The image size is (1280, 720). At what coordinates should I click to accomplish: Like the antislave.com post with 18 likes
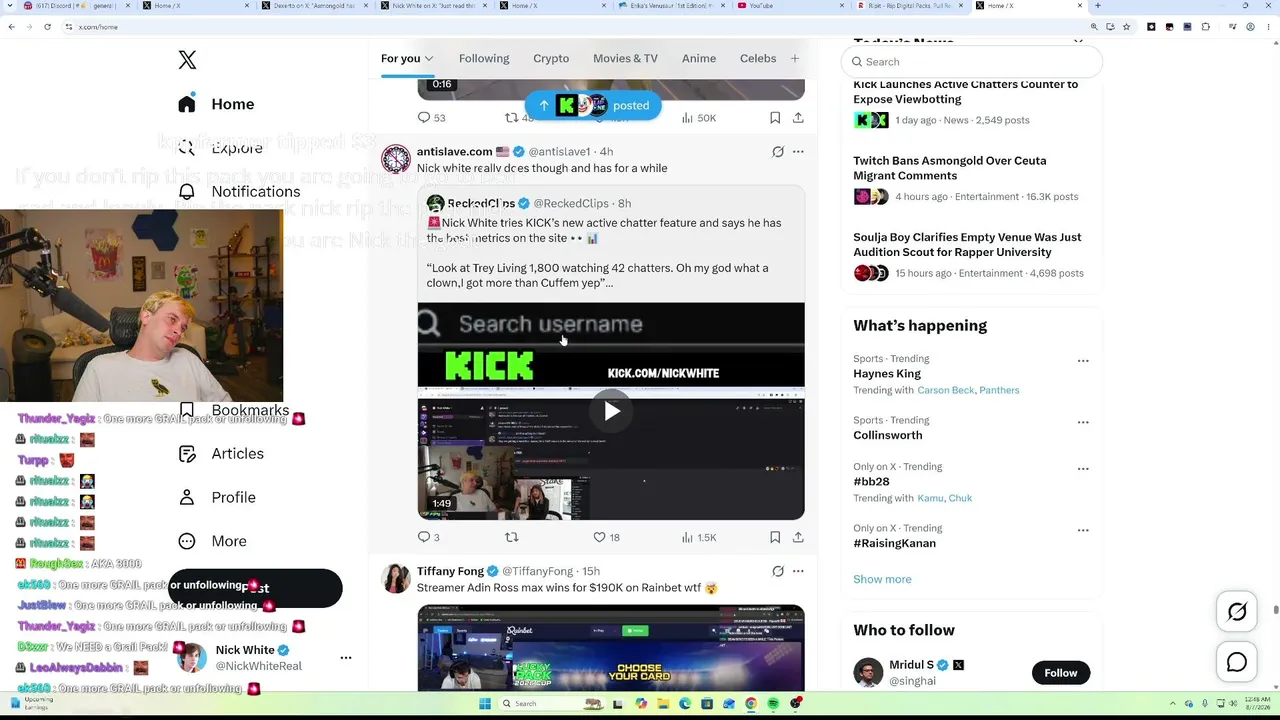point(606,537)
